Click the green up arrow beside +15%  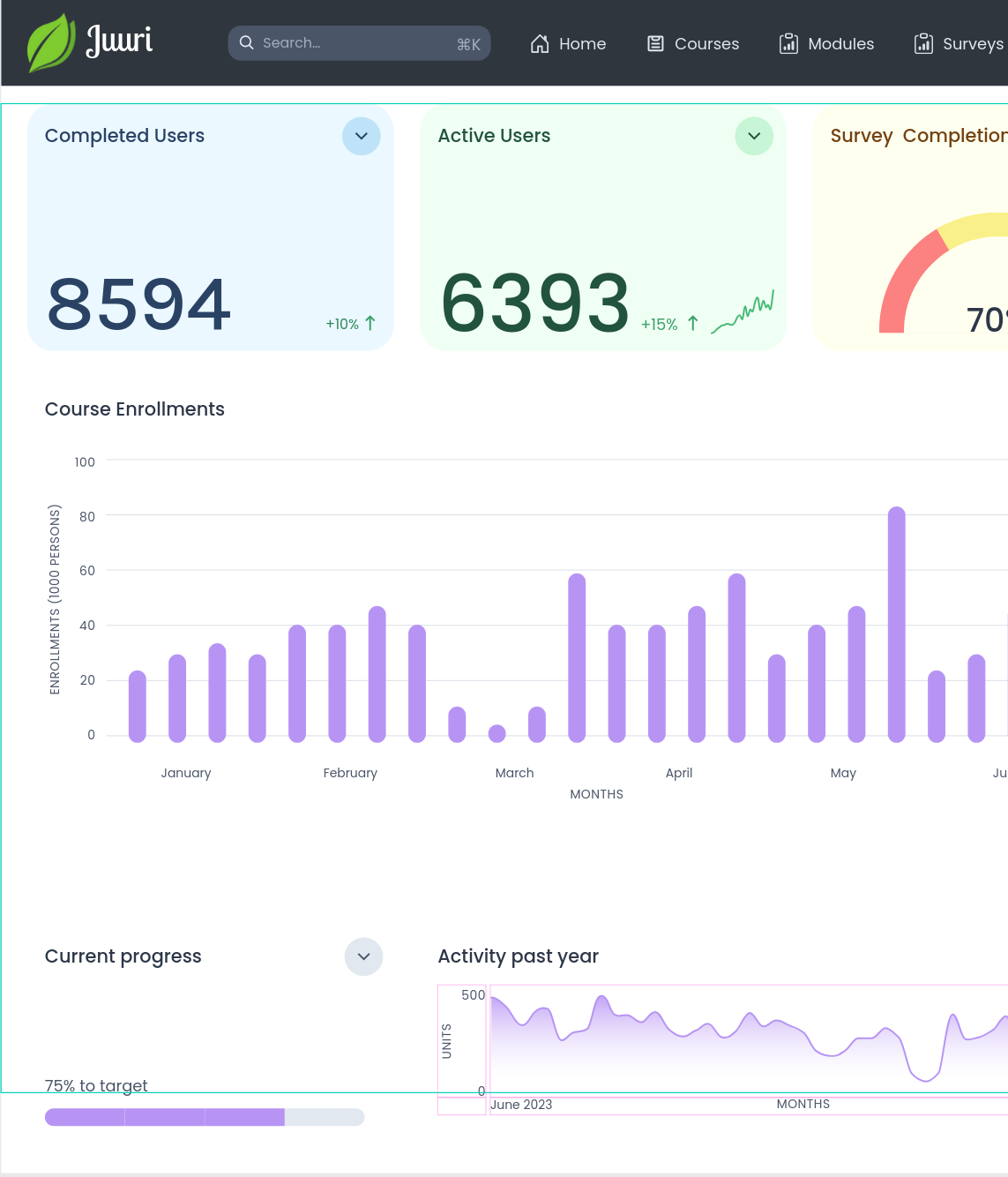[x=693, y=324]
